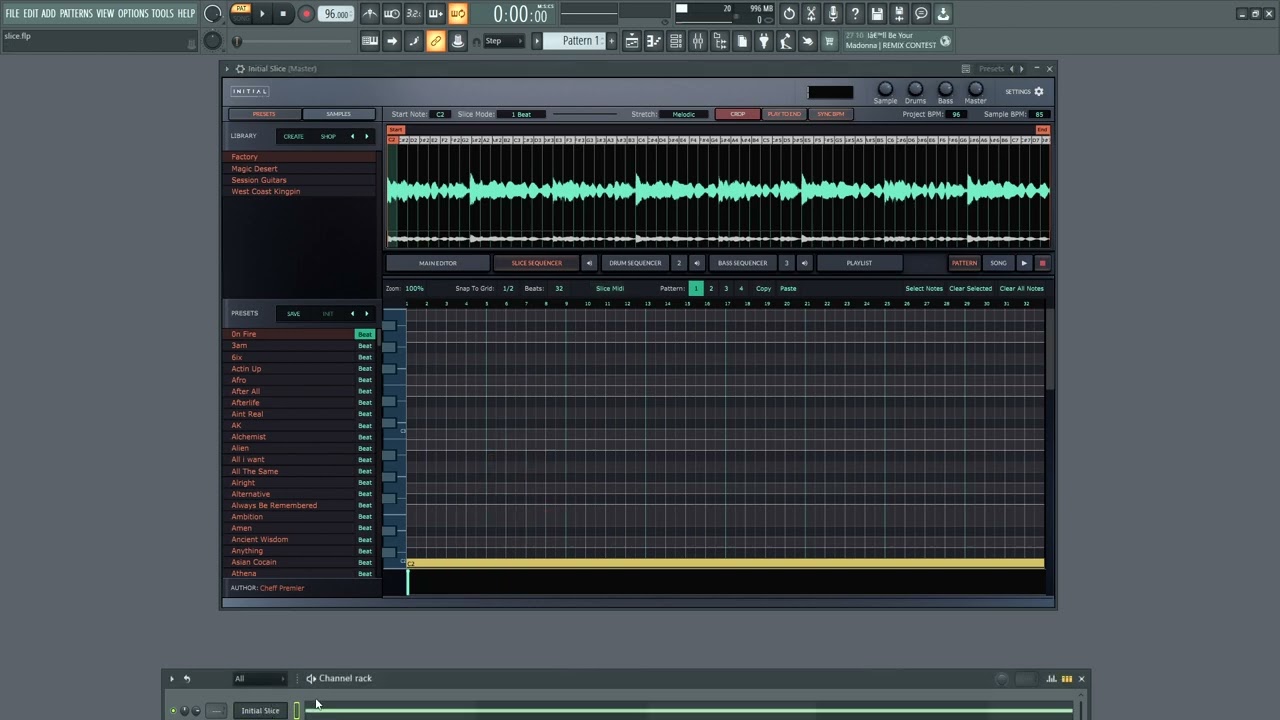Start playback with FL Studio play button
This screenshot has height=720, width=1280.
tap(262, 14)
